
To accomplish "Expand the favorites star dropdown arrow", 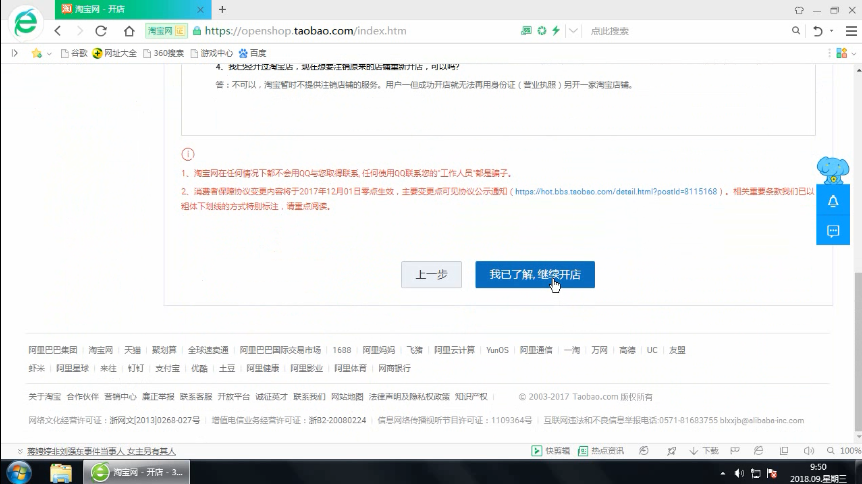I will pyautogui.click(x=49, y=53).
